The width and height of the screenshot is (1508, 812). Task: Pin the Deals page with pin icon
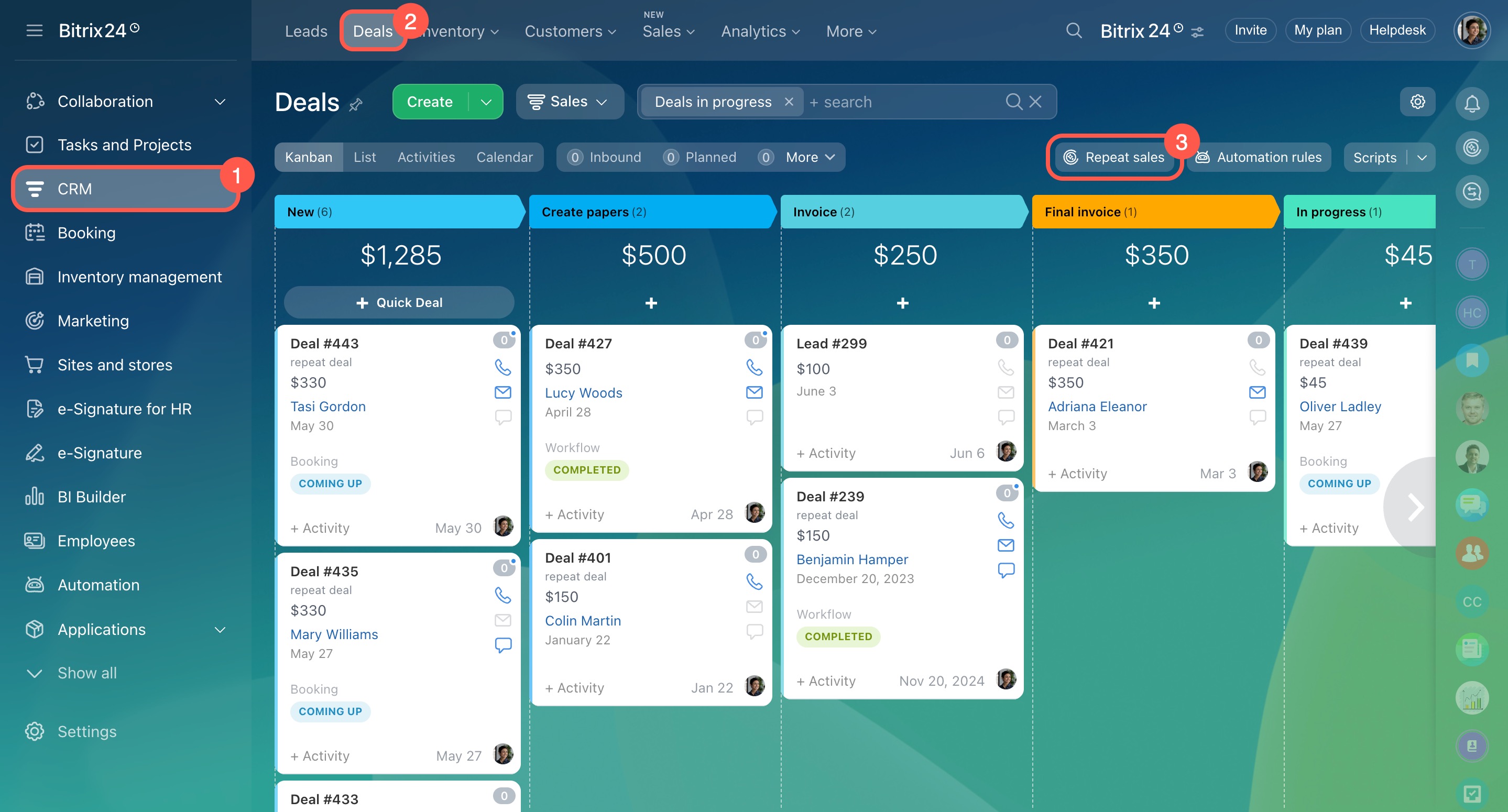(356, 105)
